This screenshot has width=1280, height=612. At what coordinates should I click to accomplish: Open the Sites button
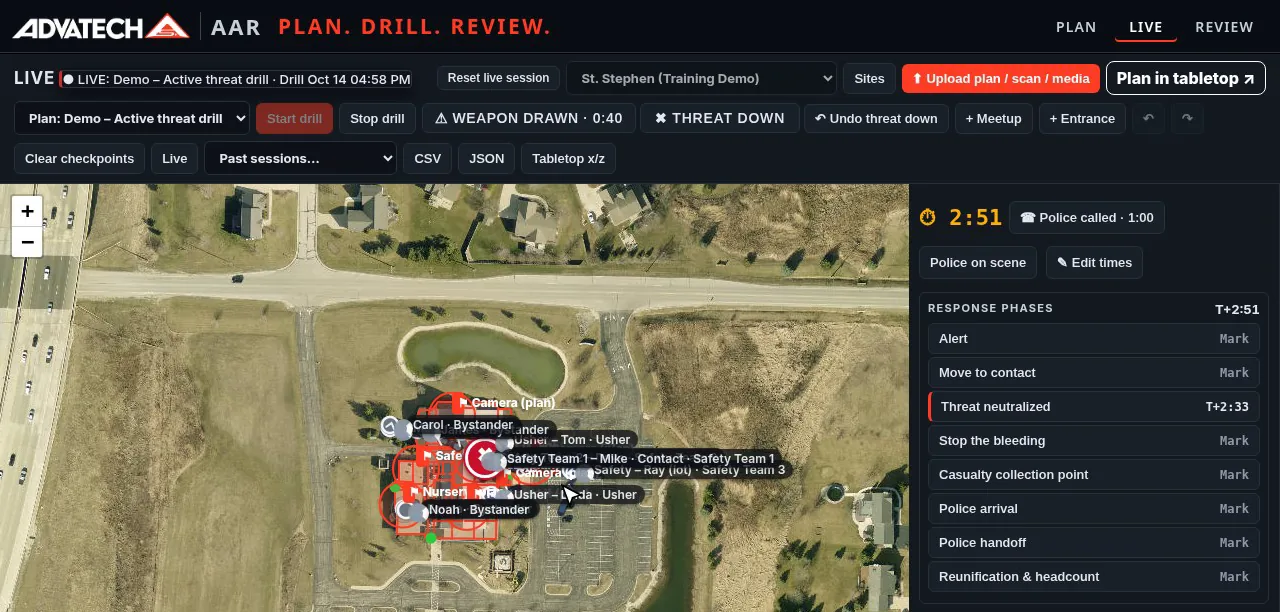(869, 78)
